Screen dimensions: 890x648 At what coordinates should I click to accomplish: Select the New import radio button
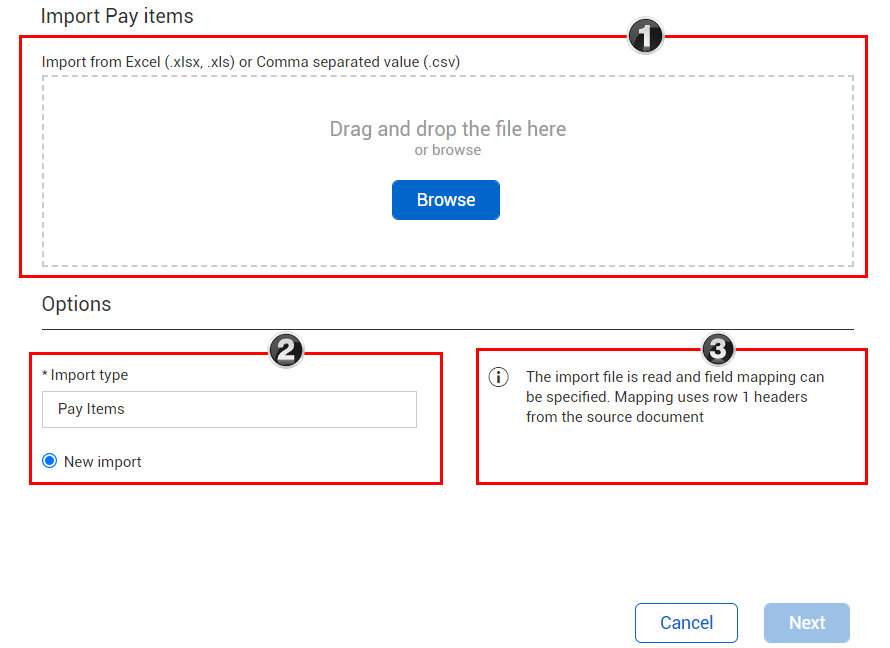(x=50, y=461)
